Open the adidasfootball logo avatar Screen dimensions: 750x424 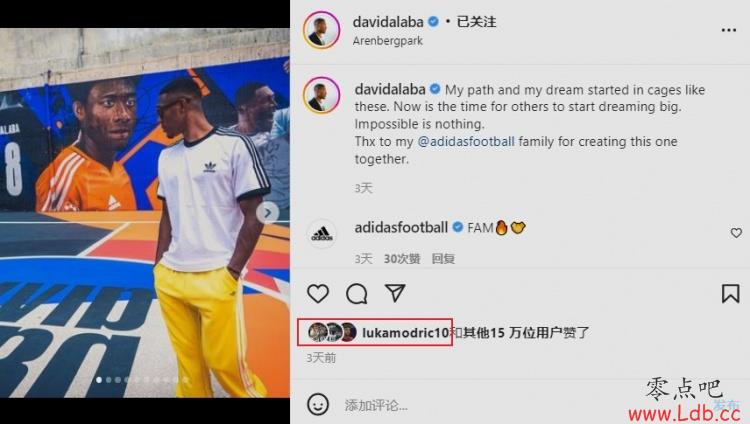click(321, 234)
